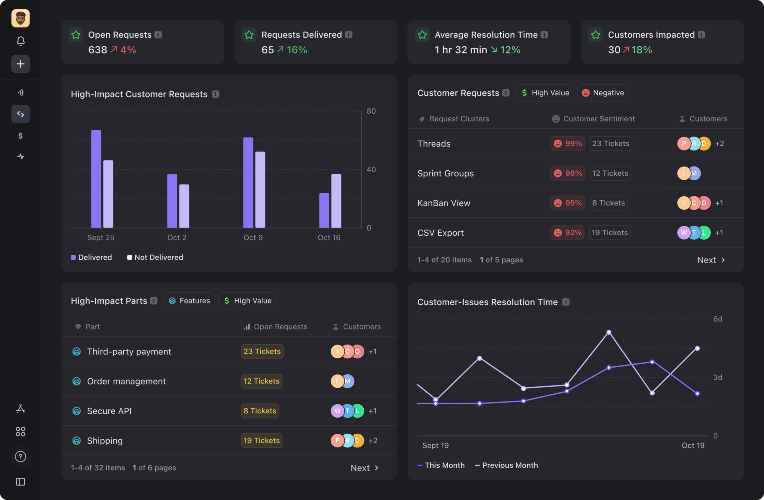The width and height of the screenshot is (764, 500).
Task: Click the 23 Tickets badge for Third-party payment
Action: click(x=261, y=352)
